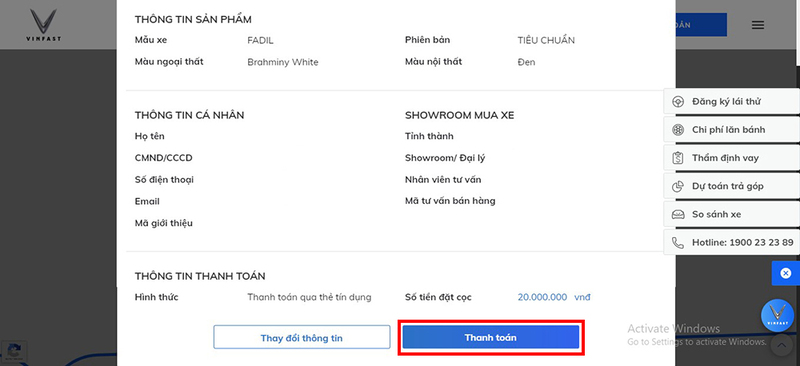Click Hotline: 1900 23 23 89
Screen dimensions: 800x366
point(742,242)
